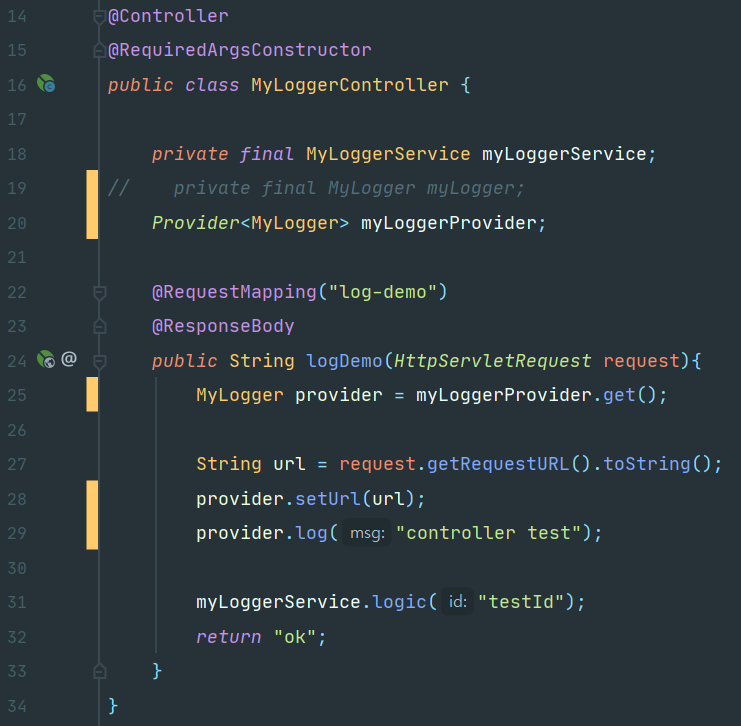Click "controller test" string literal
This screenshot has height=726, width=741.
pos(488,533)
